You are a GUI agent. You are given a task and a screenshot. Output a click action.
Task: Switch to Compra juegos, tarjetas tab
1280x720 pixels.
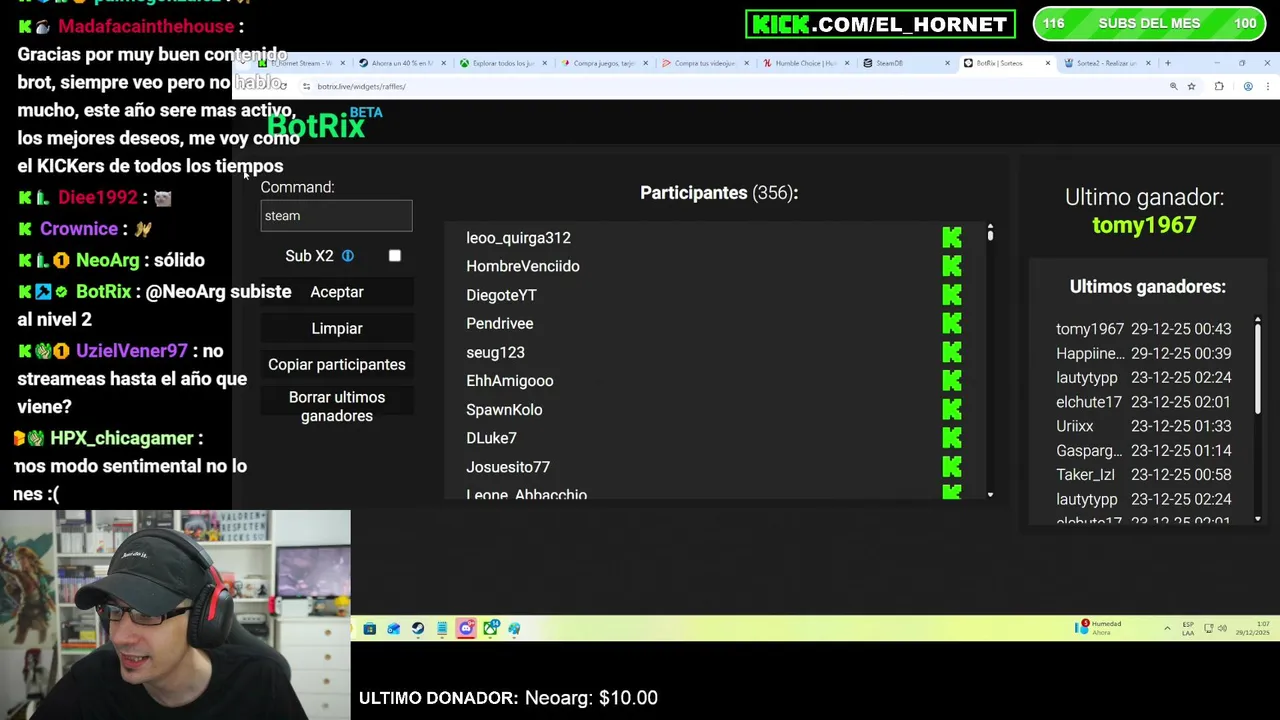tap(604, 63)
